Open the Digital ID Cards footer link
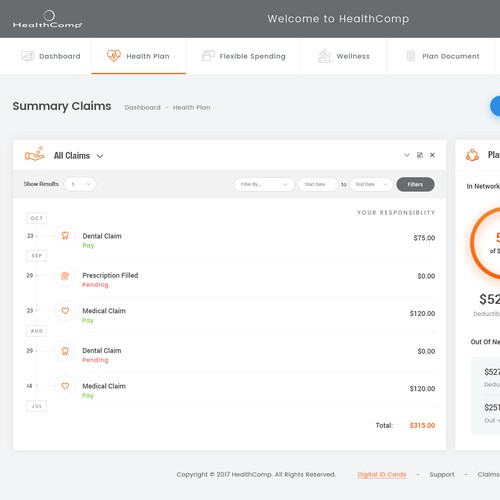This screenshot has width=500, height=500. [382, 474]
